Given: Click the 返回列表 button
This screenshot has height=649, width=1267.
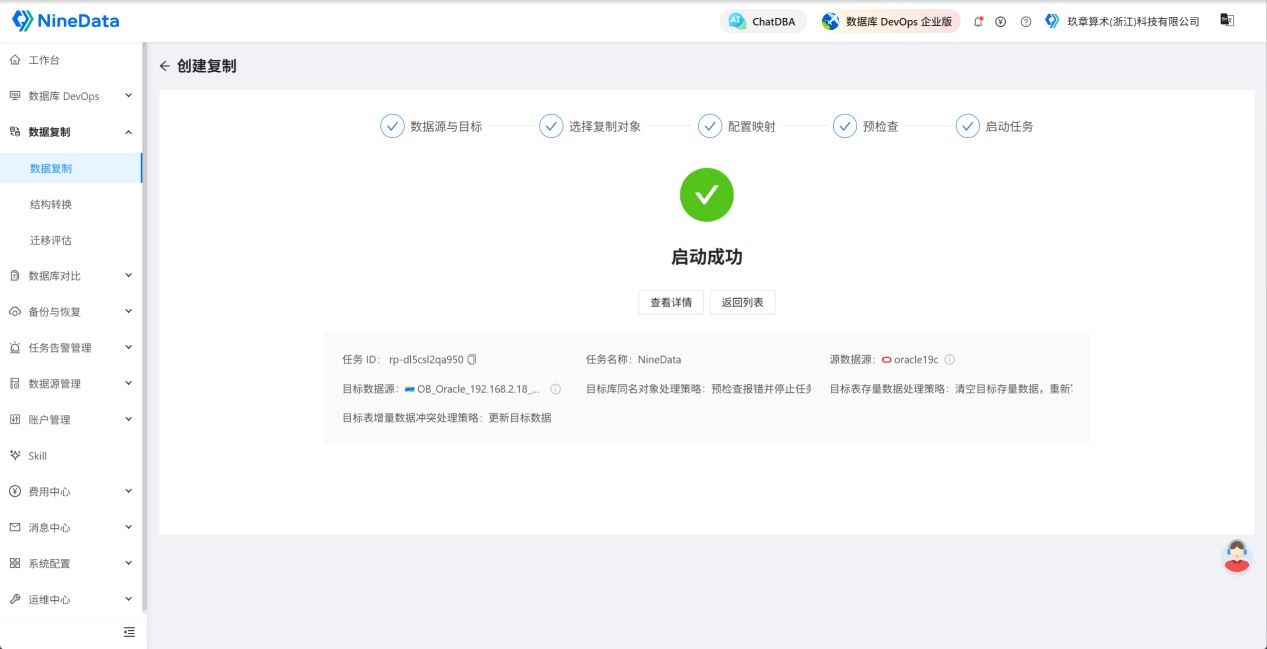Looking at the screenshot, I should pyautogui.click(x=742, y=302).
